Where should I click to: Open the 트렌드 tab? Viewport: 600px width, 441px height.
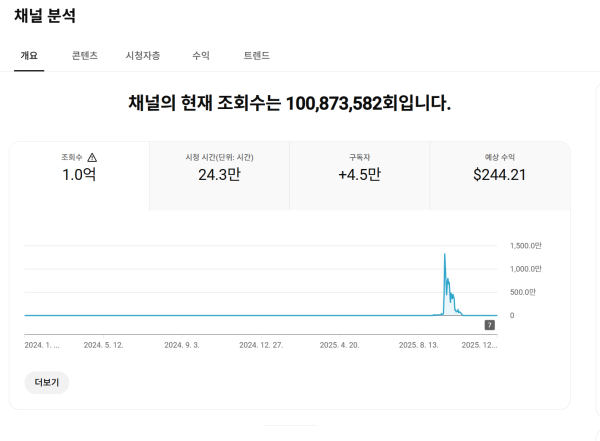click(x=257, y=56)
